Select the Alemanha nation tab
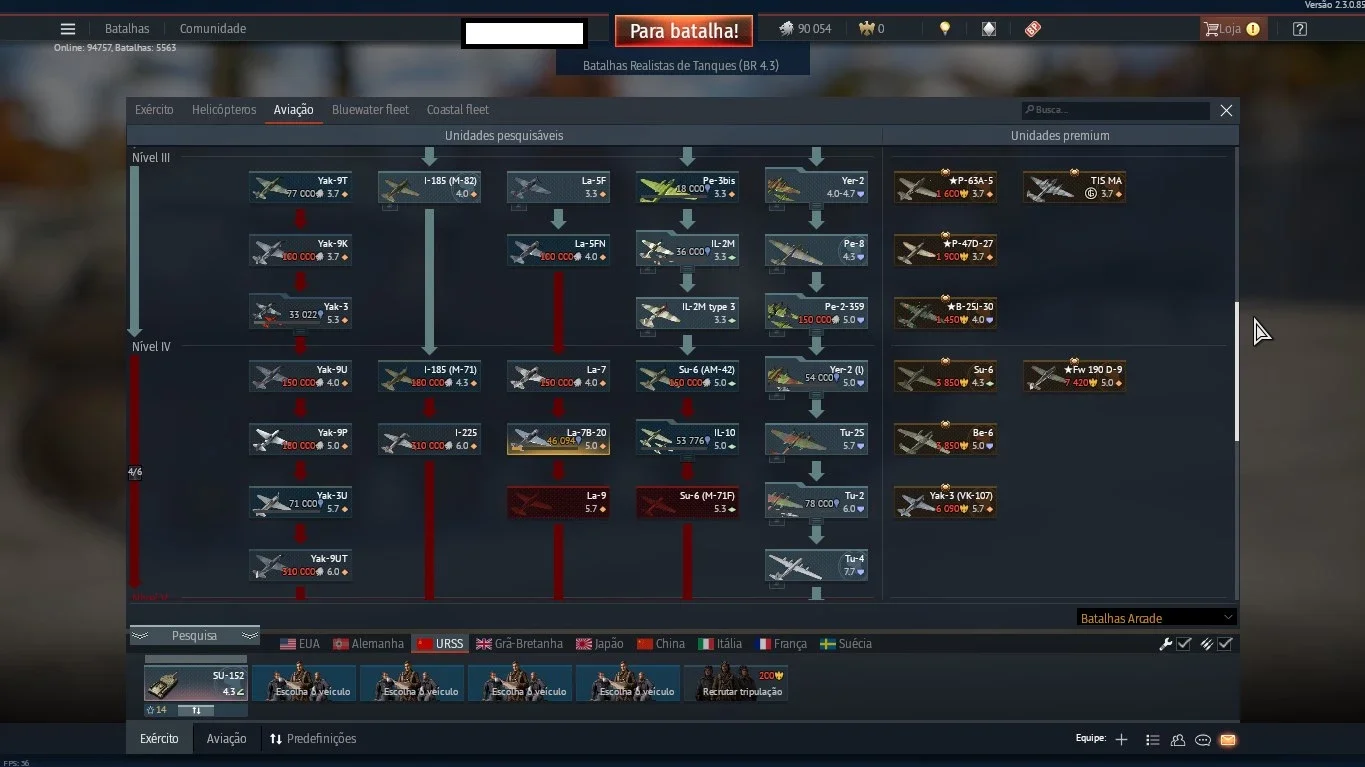 point(369,644)
